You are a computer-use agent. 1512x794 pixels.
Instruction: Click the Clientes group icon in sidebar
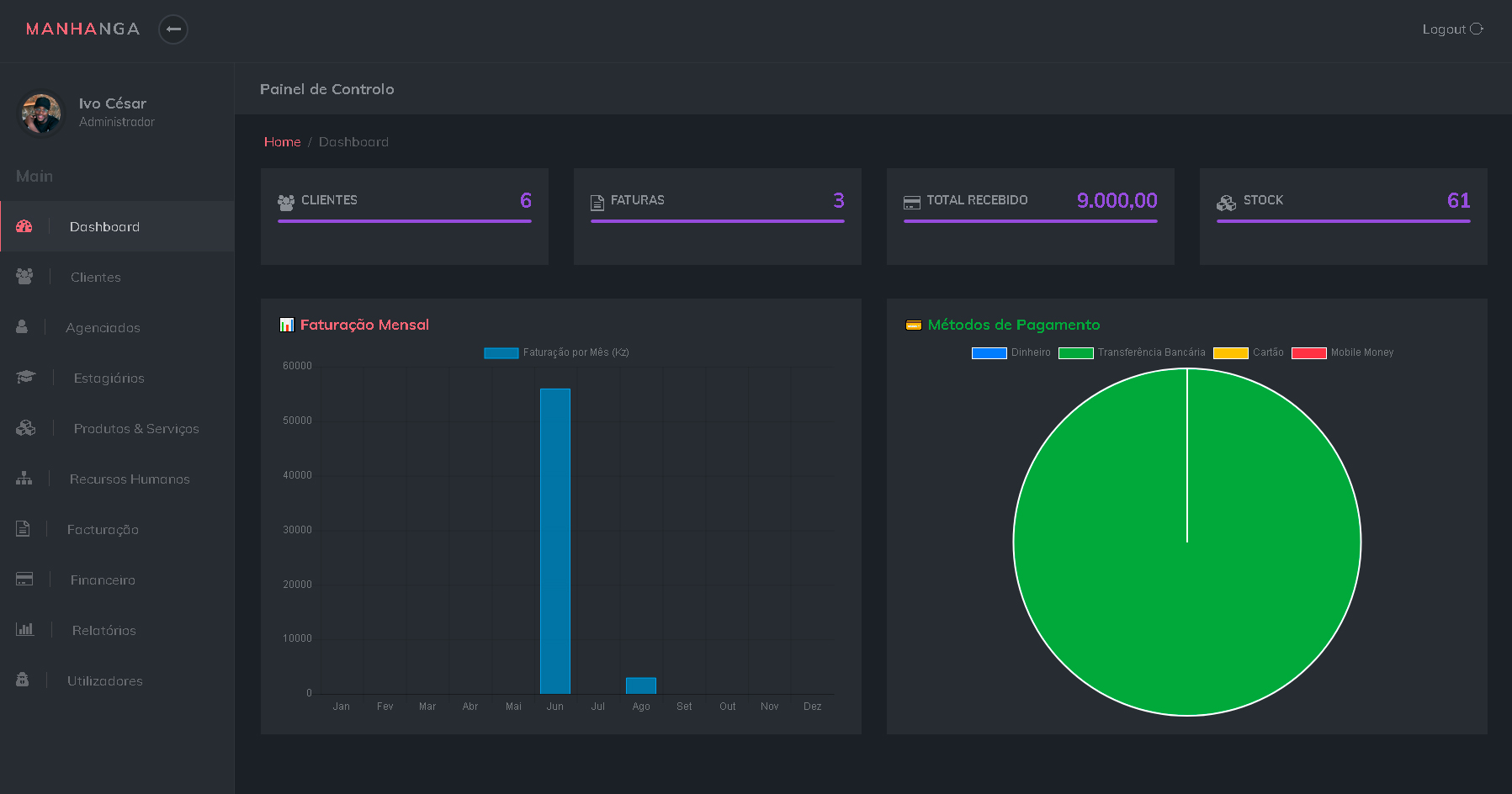pos(24,277)
